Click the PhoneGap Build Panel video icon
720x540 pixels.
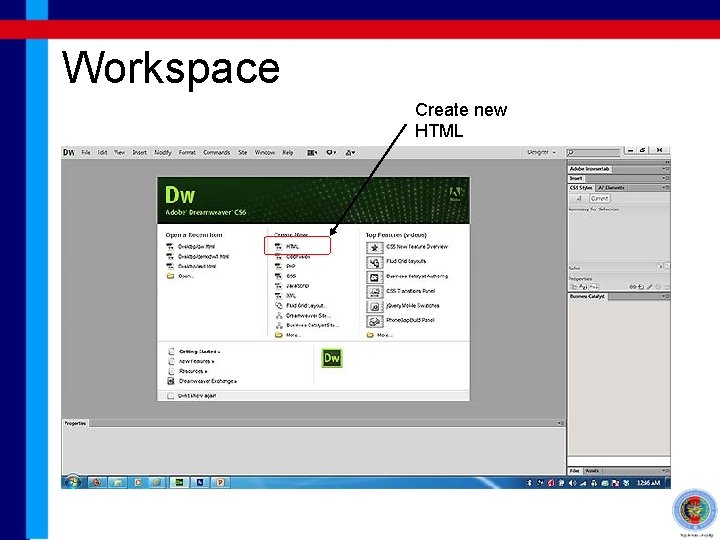point(375,321)
